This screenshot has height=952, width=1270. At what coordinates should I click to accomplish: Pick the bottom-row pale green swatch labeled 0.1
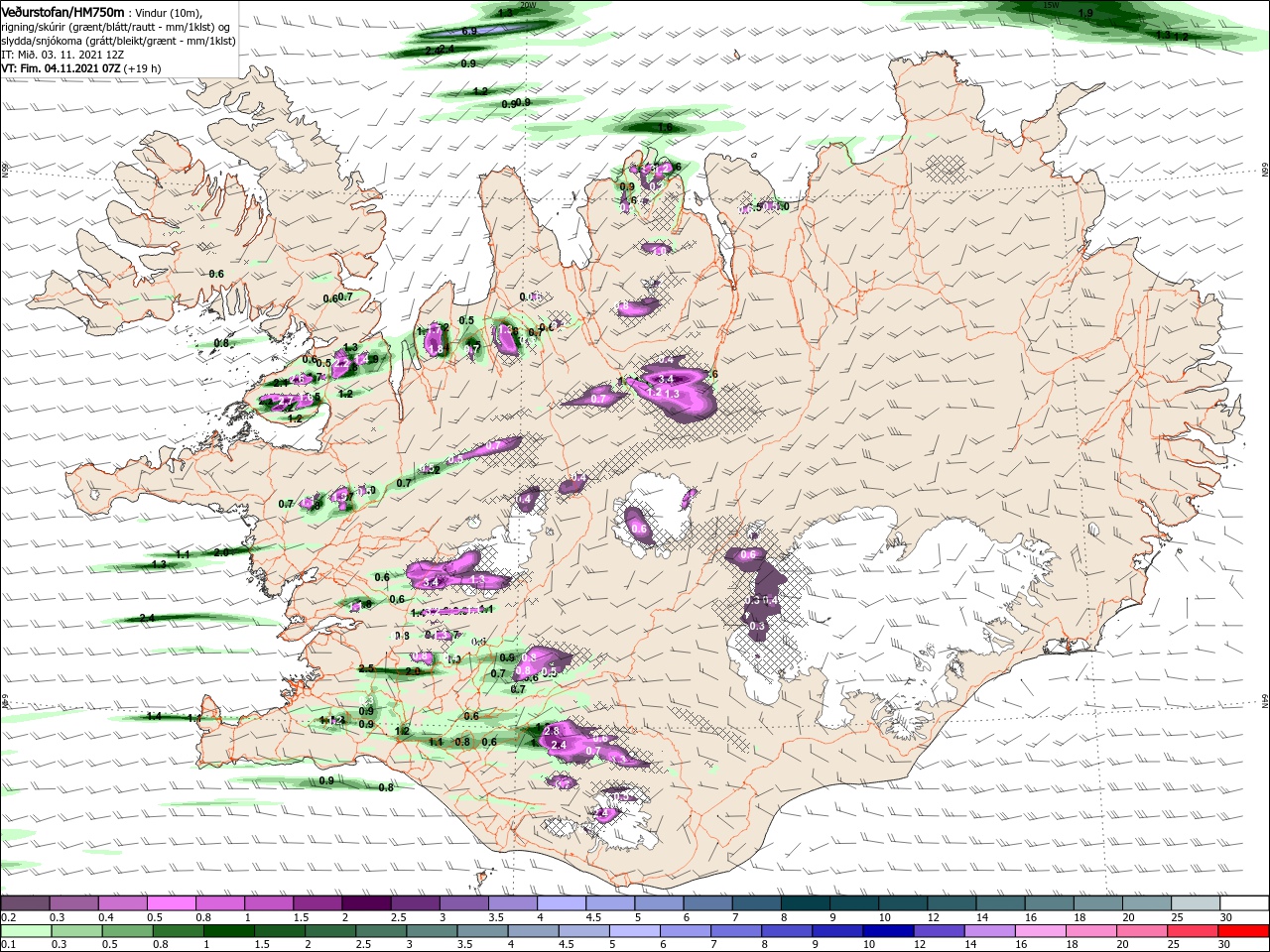pyautogui.click(x=28, y=931)
